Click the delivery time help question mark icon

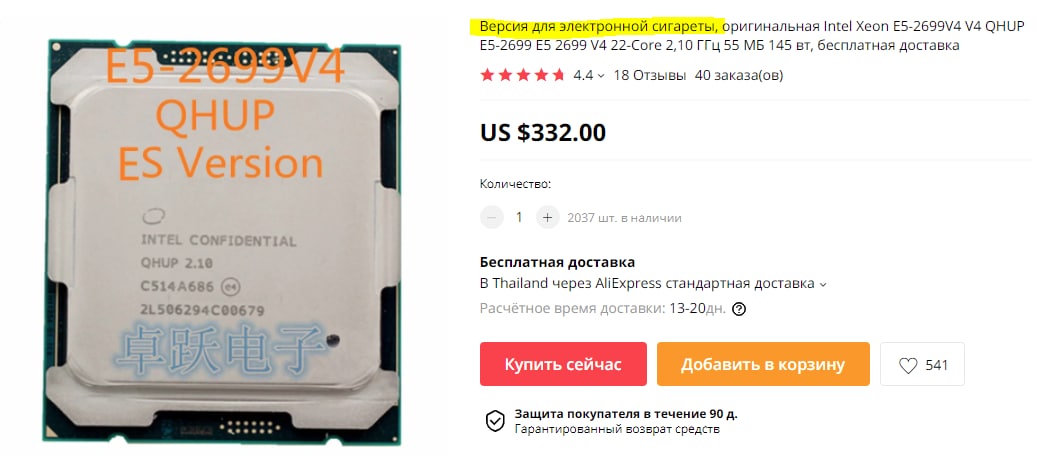click(x=738, y=309)
